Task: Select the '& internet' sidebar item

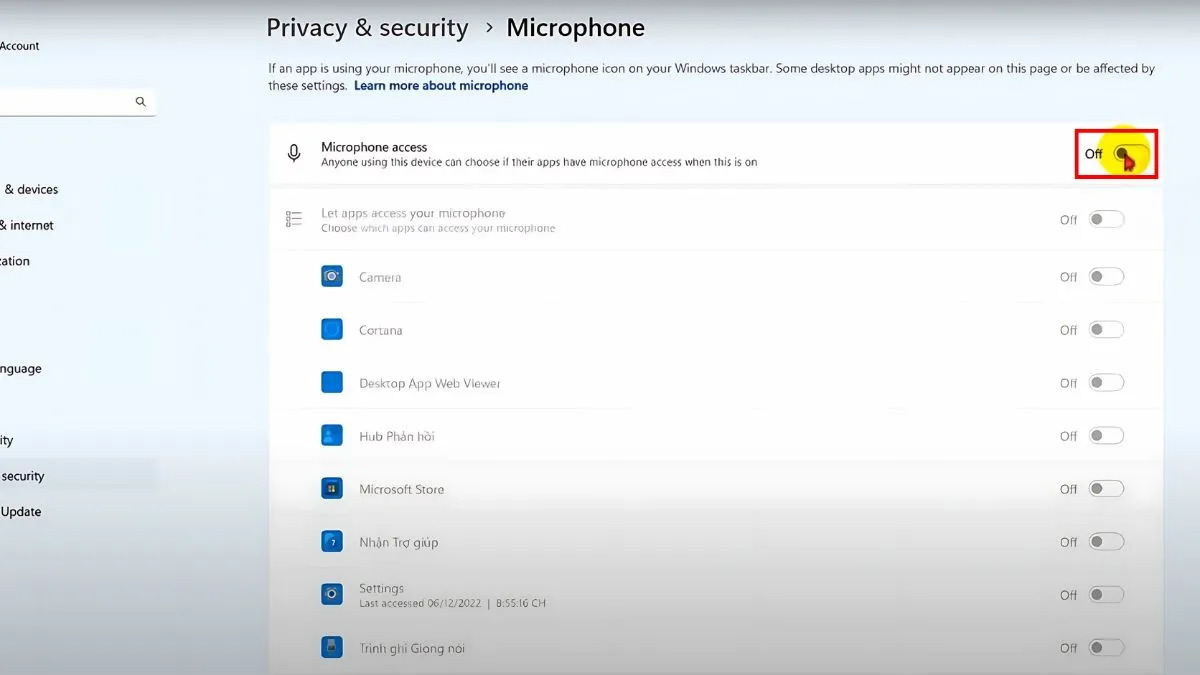Action: pos(27,226)
